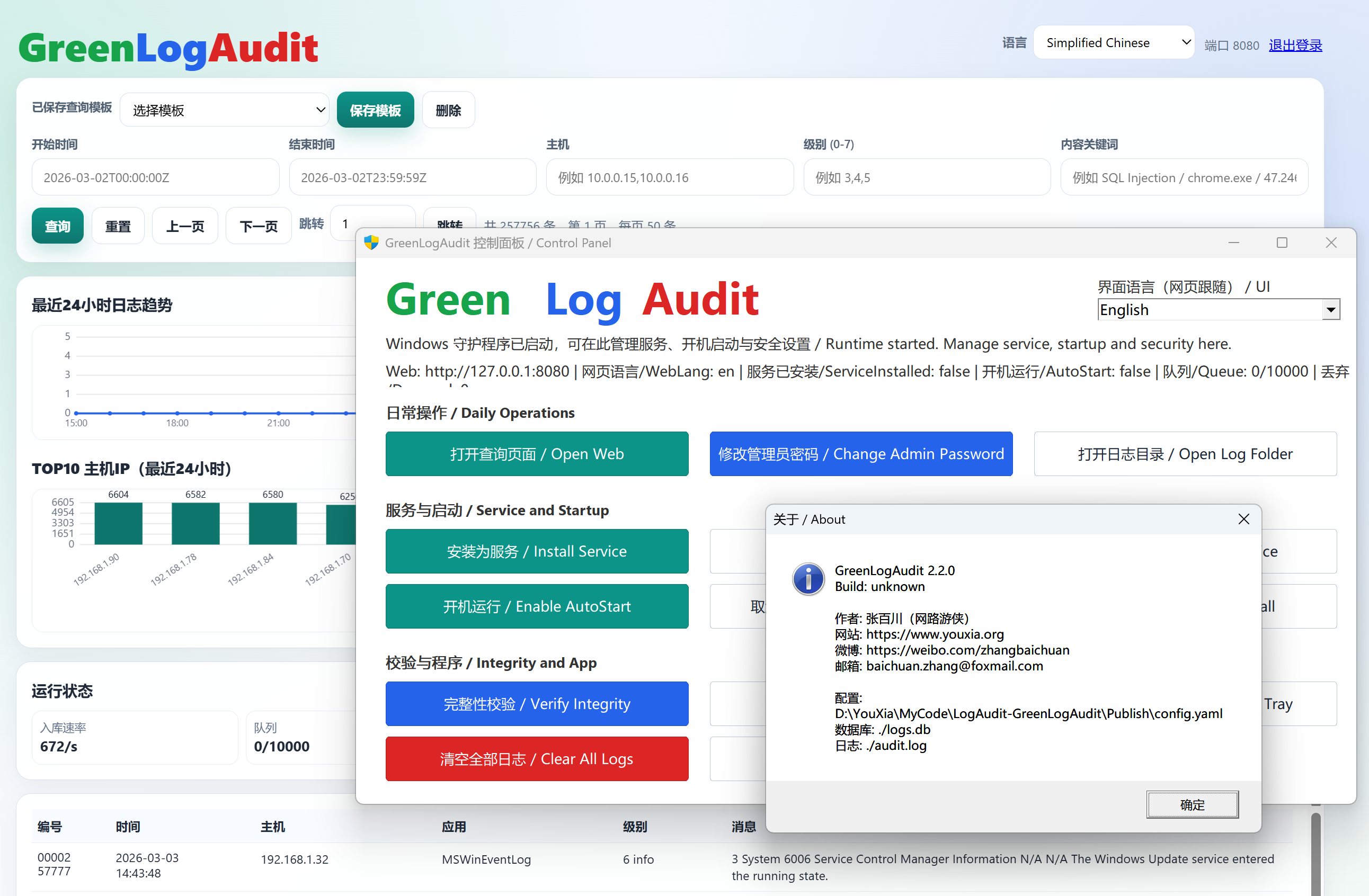Click the 退出登录 logout link
Image resolution: width=1369 pixels, height=896 pixels.
[x=1295, y=45]
